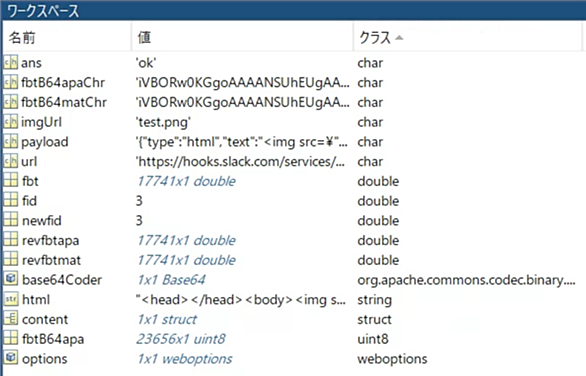Image resolution: width=586 pixels, height=376 pixels.
Task: Toggle sort arrow on クラス column
Action: tap(400, 38)
